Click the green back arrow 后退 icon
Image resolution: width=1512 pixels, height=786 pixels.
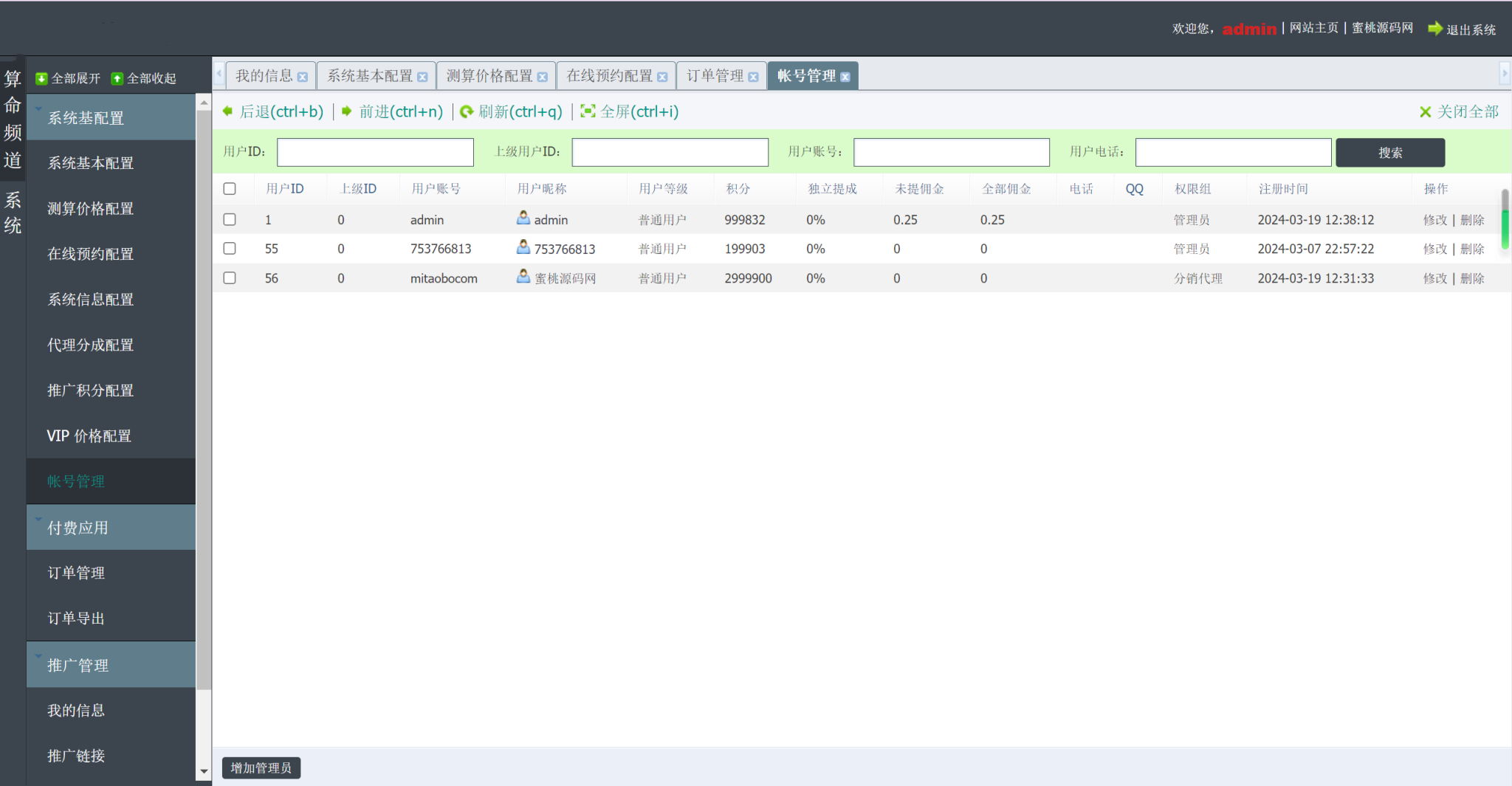click(227, 111)
